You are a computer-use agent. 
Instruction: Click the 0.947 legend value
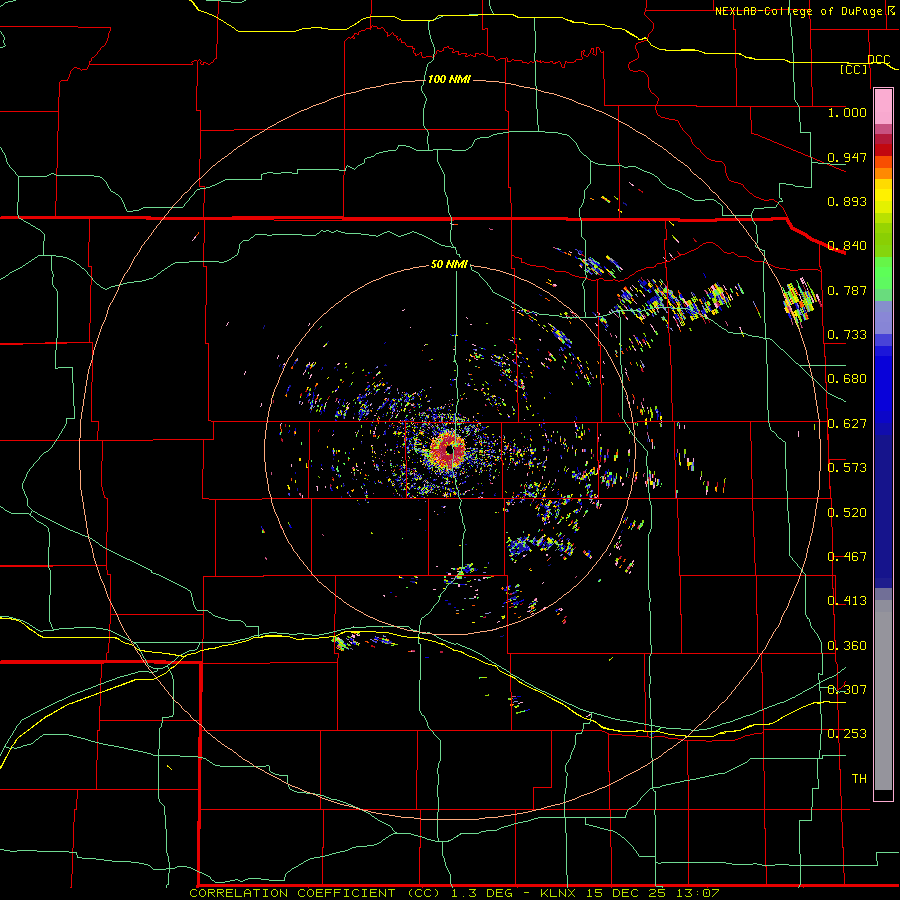pyautogui.click(x=847, y=157)
